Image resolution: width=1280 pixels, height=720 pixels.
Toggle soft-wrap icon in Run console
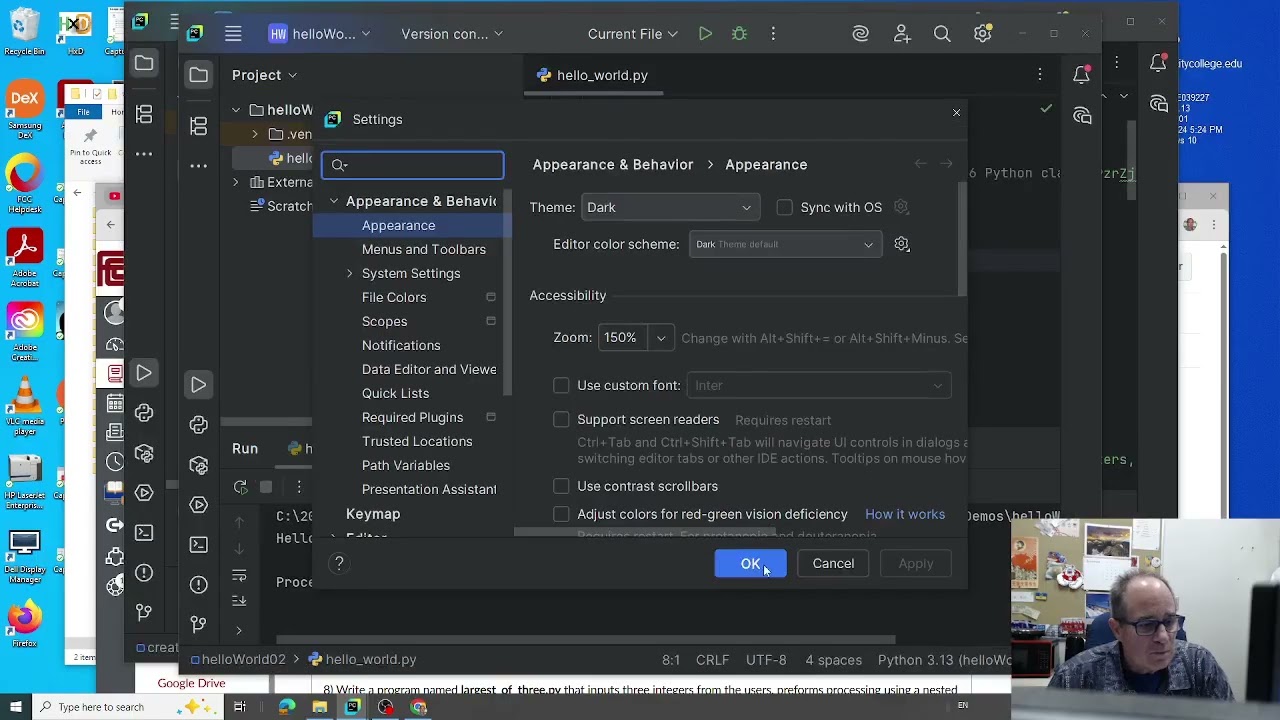tap(239, 576)
